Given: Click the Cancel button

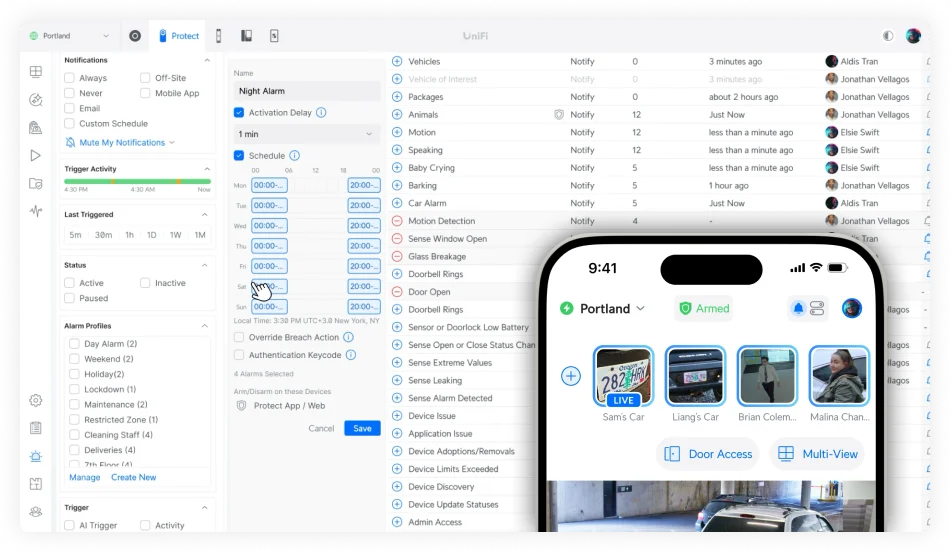Looking at the screenshot, I should click(x=321, y=428).
